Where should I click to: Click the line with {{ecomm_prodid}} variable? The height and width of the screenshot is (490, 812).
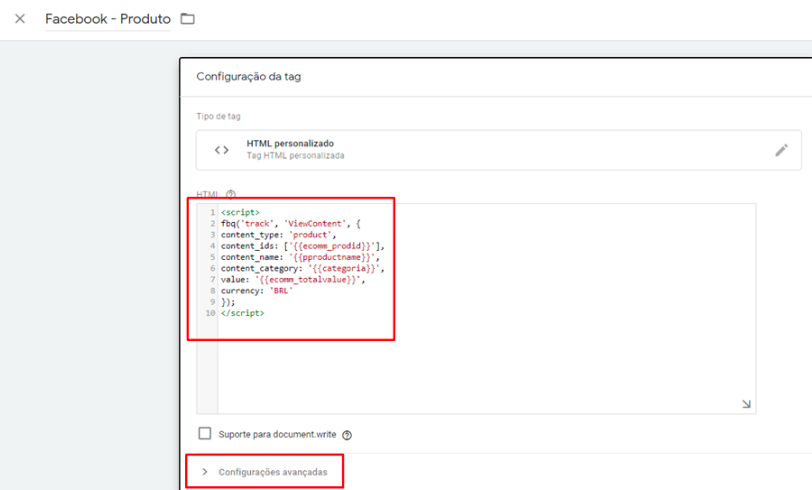303,246
